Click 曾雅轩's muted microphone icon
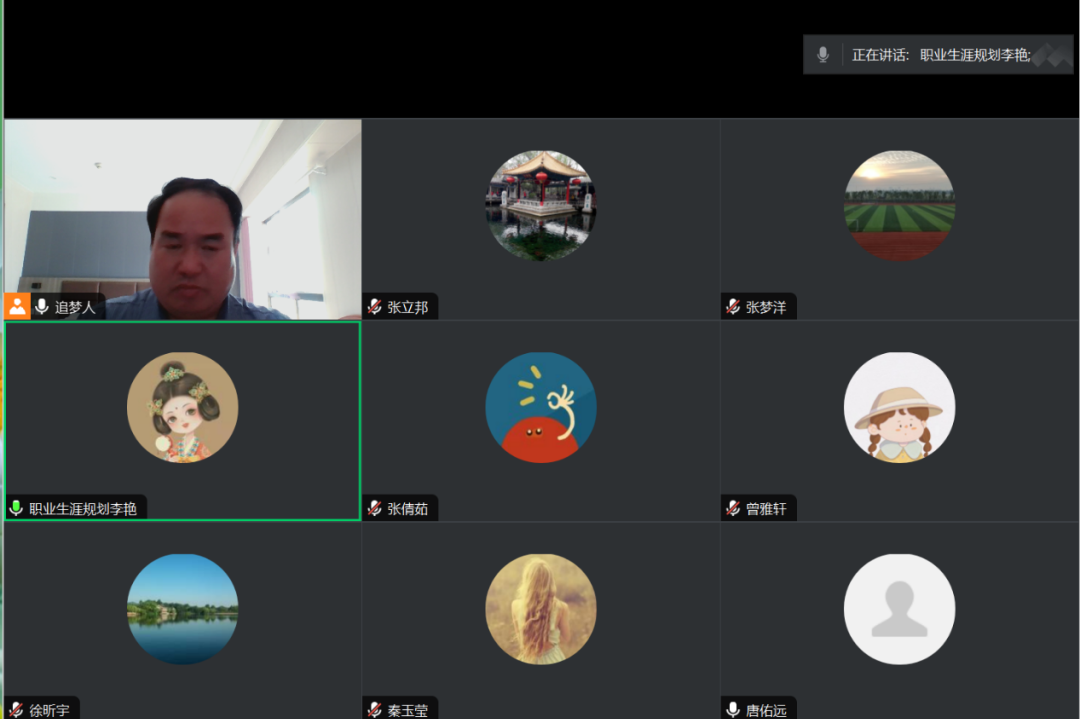Viewport: 1080px width, 719px height. 733,508
